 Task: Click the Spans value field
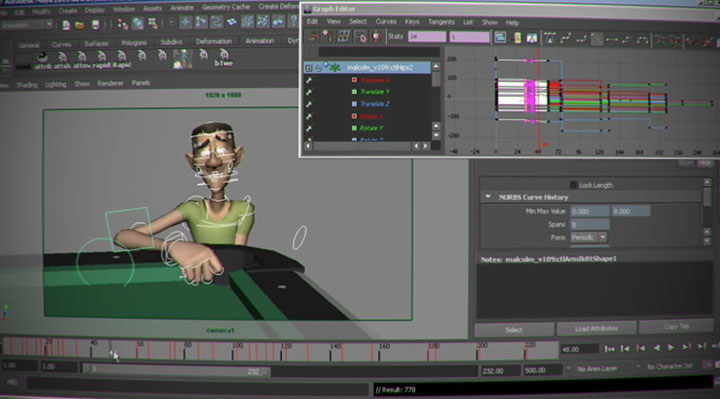589,224
